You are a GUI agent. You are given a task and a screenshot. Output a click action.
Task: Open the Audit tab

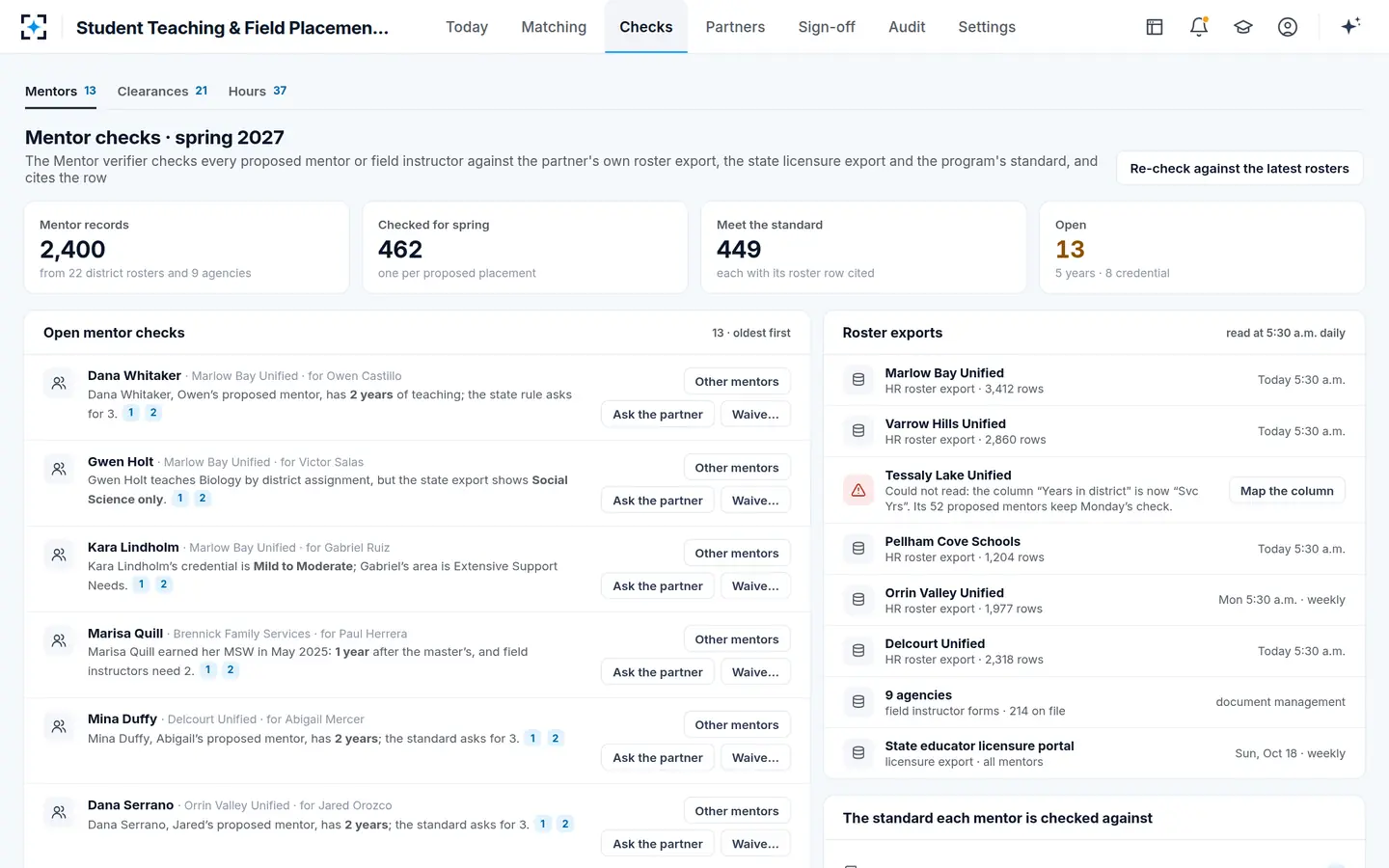click(x=907, y=27)
